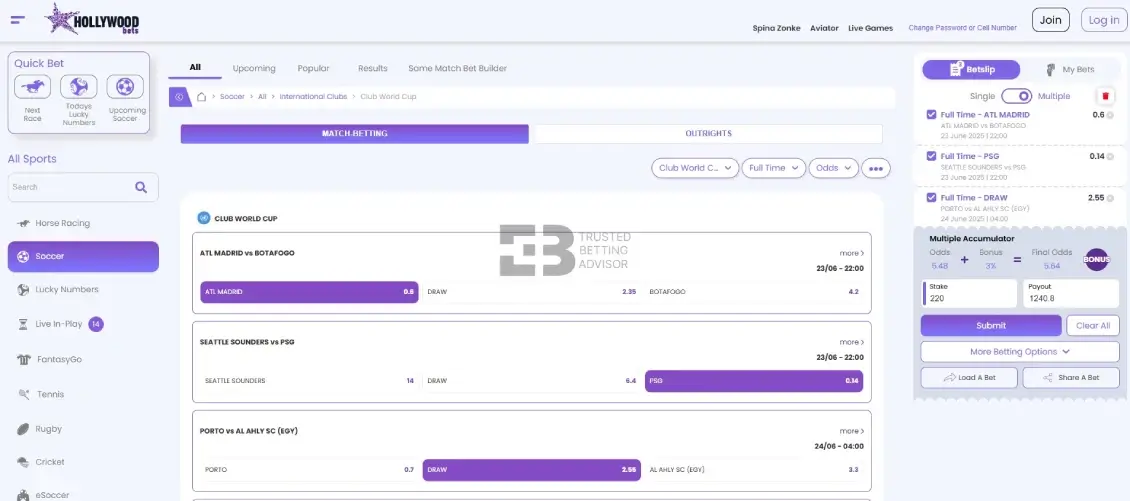Deselect Porto match DRAW 2.55 odds

point(532,469)
